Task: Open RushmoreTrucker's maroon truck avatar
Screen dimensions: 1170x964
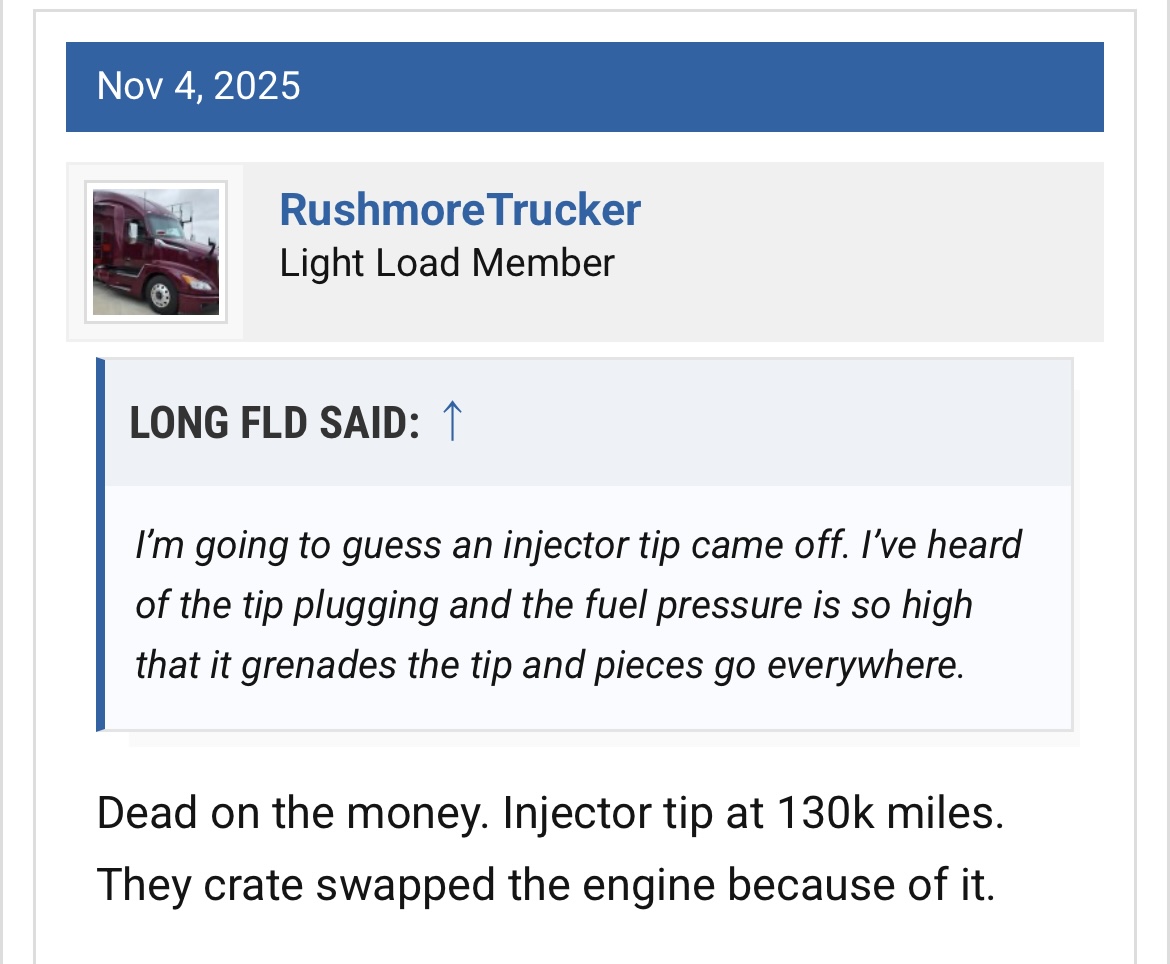Action: point(156,252)
